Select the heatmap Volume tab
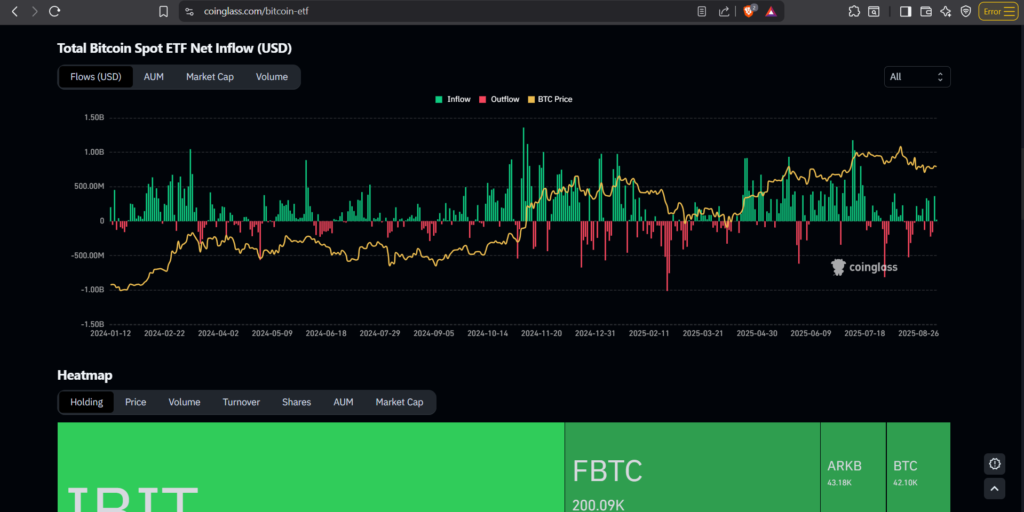Viewport: 1024px width, 512px height. click(184, 402)
